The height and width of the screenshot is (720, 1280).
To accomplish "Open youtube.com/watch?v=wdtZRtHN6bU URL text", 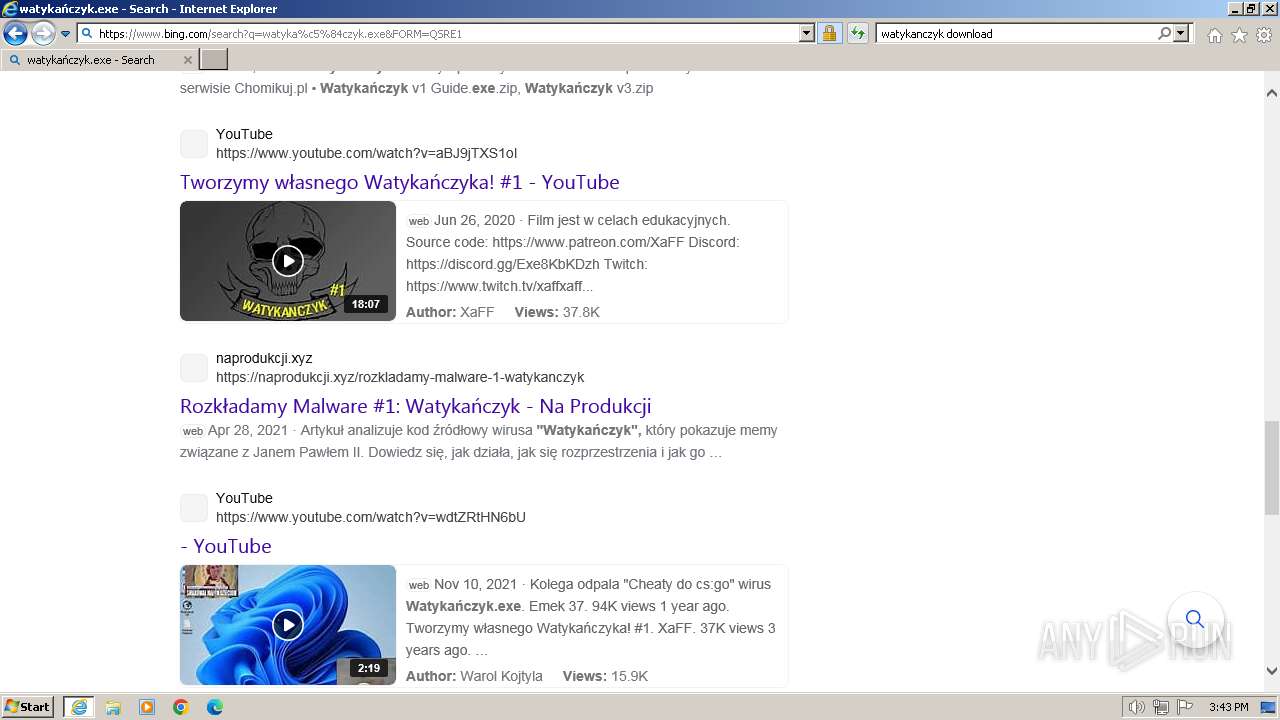I will click(x=370, y=517).
